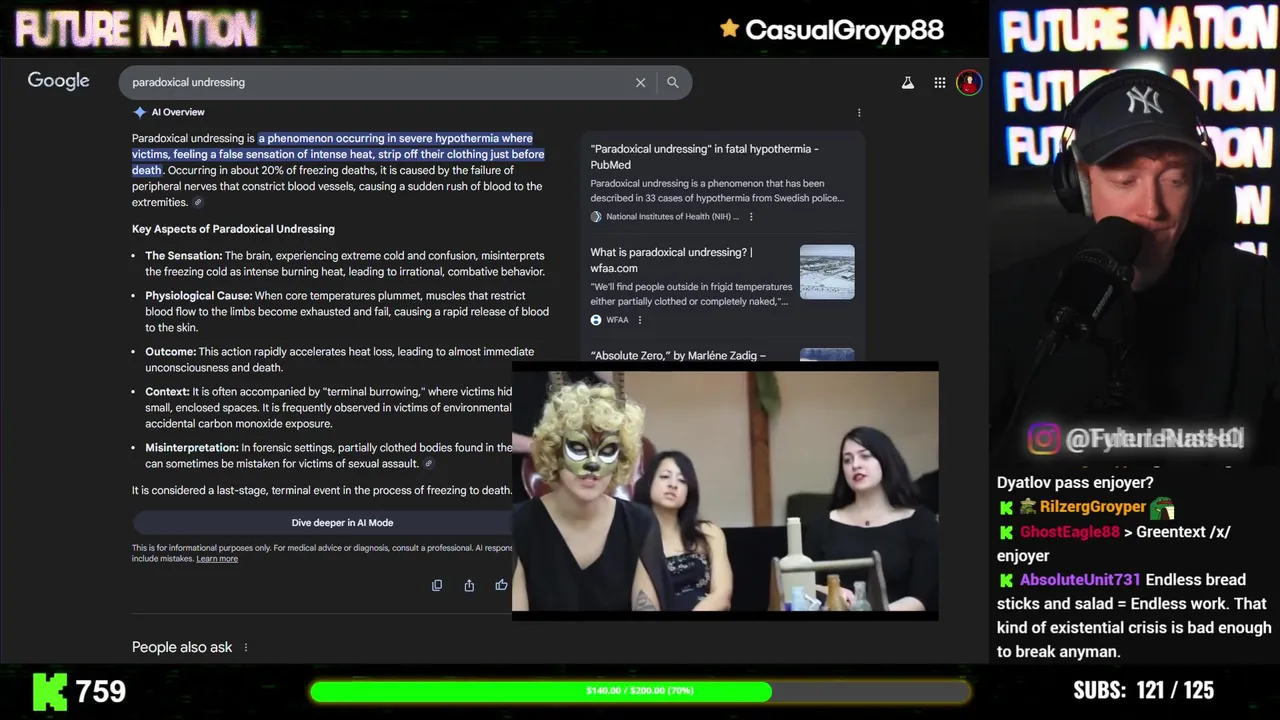Click the Instagram icon on the overlay
Viewport: 1280px width, 720px height.
point(1043,438)
